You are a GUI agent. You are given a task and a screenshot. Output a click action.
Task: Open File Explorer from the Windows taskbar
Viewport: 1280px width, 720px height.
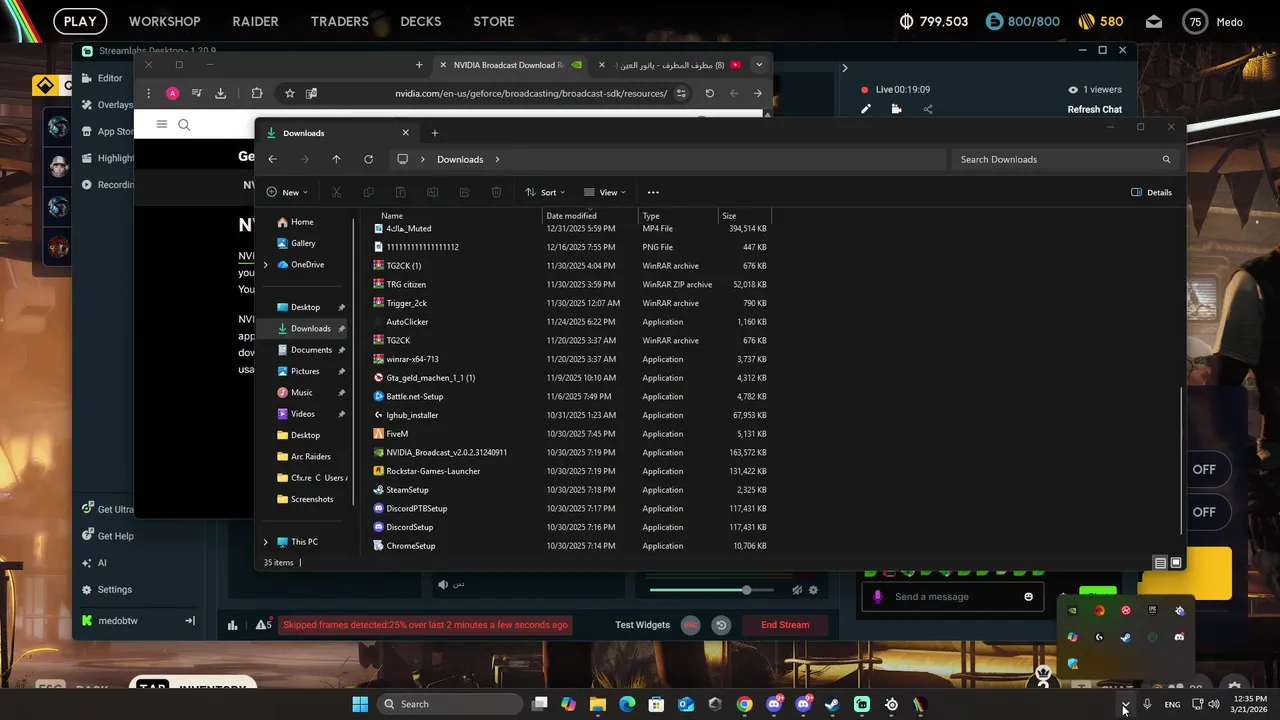click(x=597, y=704)
